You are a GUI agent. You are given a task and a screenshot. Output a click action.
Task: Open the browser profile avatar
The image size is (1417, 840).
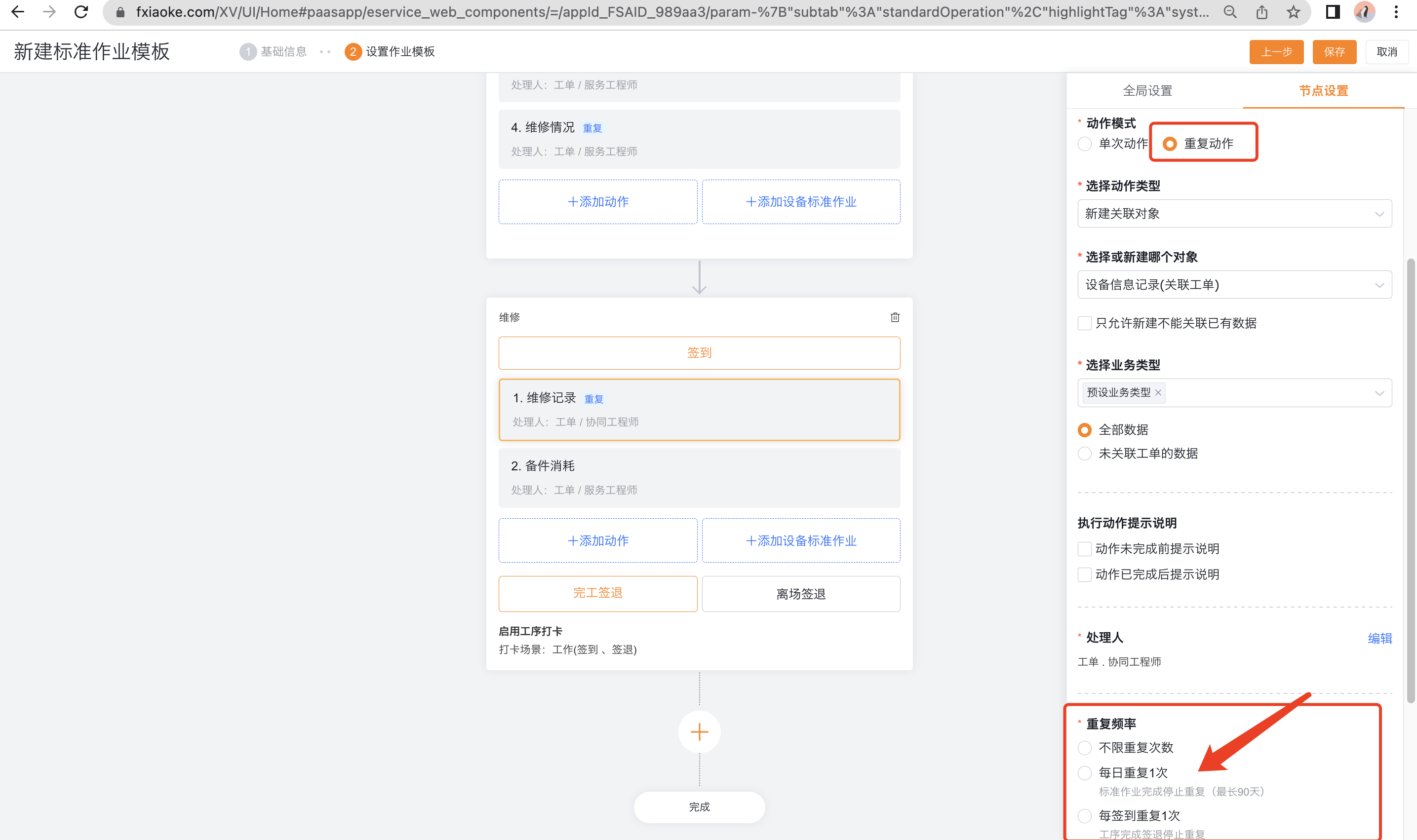[1364, 12]
